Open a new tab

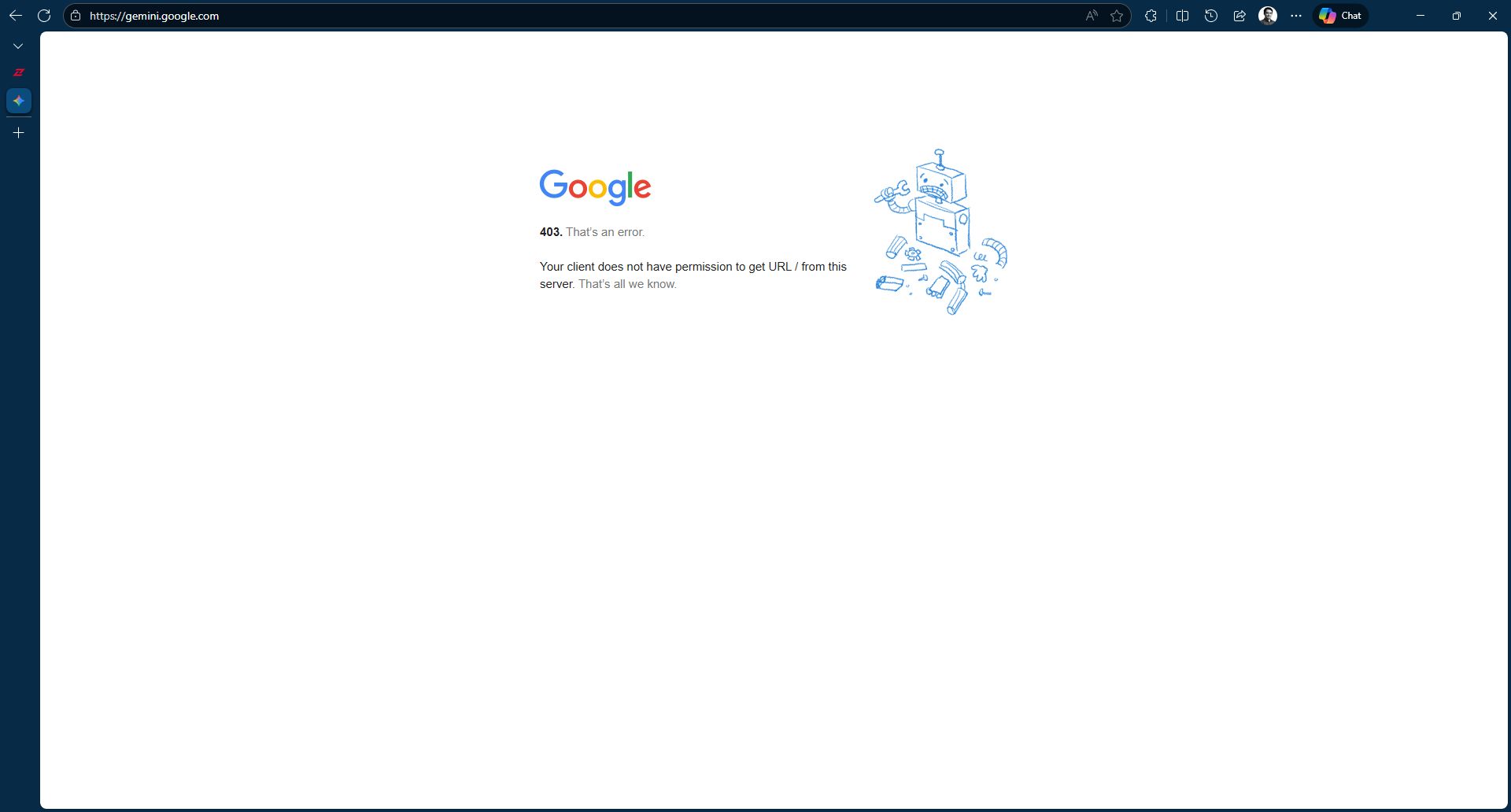[x=19, y=133]
